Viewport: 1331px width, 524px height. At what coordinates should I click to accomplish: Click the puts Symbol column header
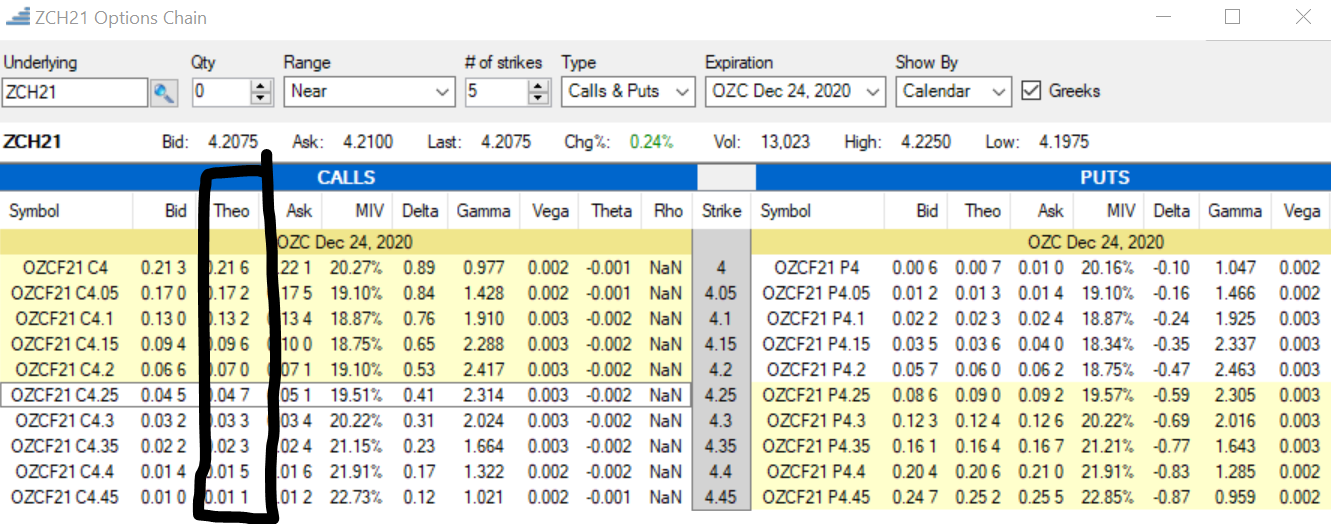(x=786, y=211)
